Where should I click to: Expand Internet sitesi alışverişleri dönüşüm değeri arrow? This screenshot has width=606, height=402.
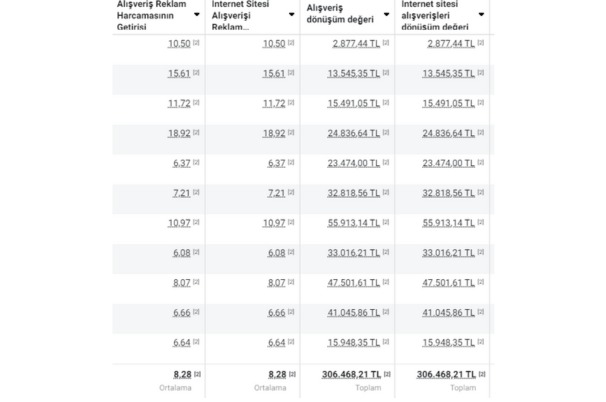point(482,15)
